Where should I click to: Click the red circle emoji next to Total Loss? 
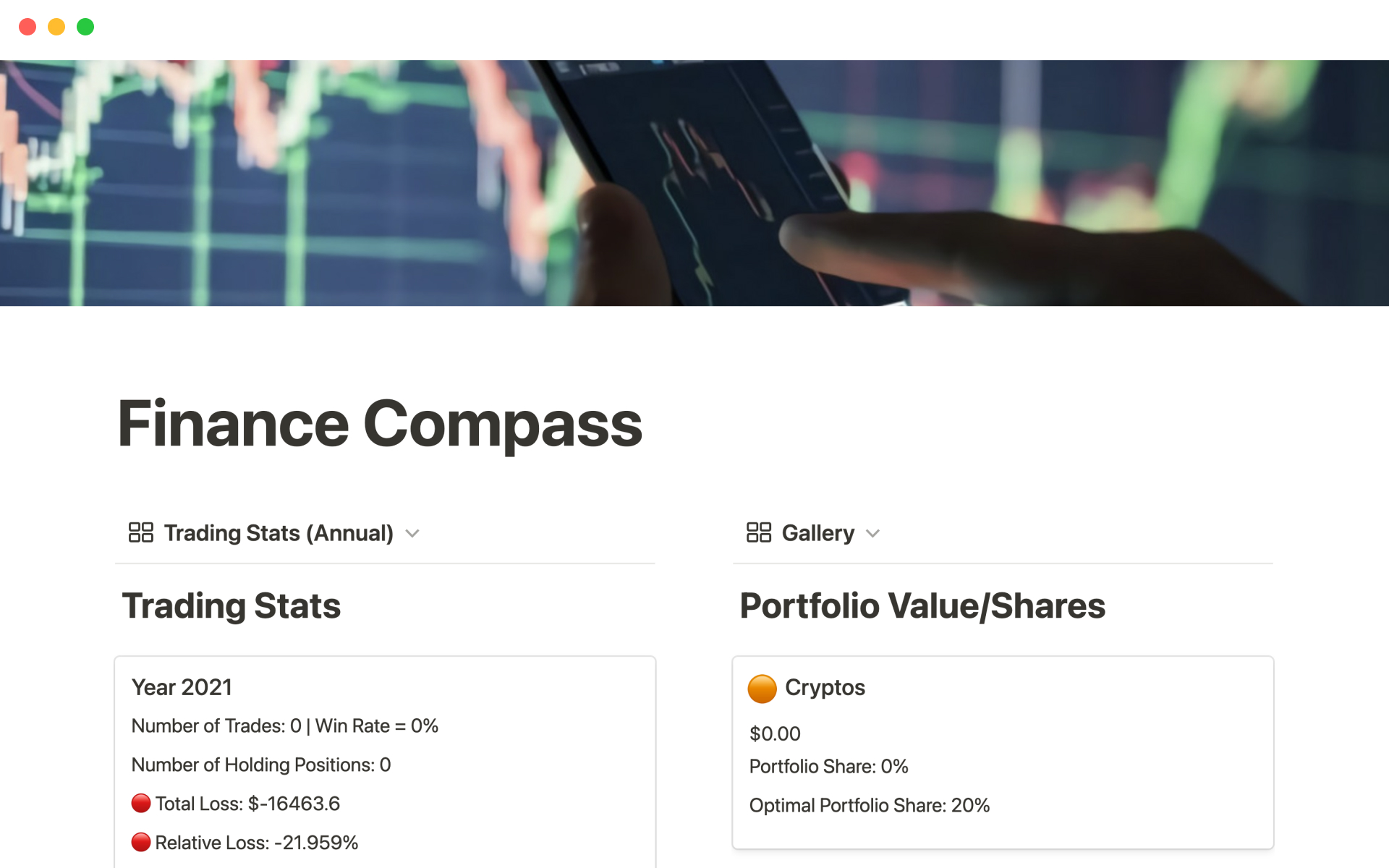[140, 803]
